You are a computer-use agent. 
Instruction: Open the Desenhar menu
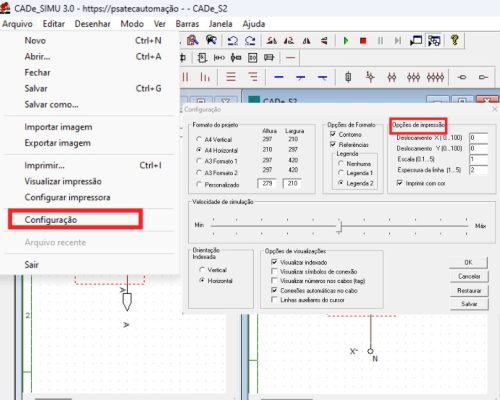pyautogui.click(x=92, y=24)
